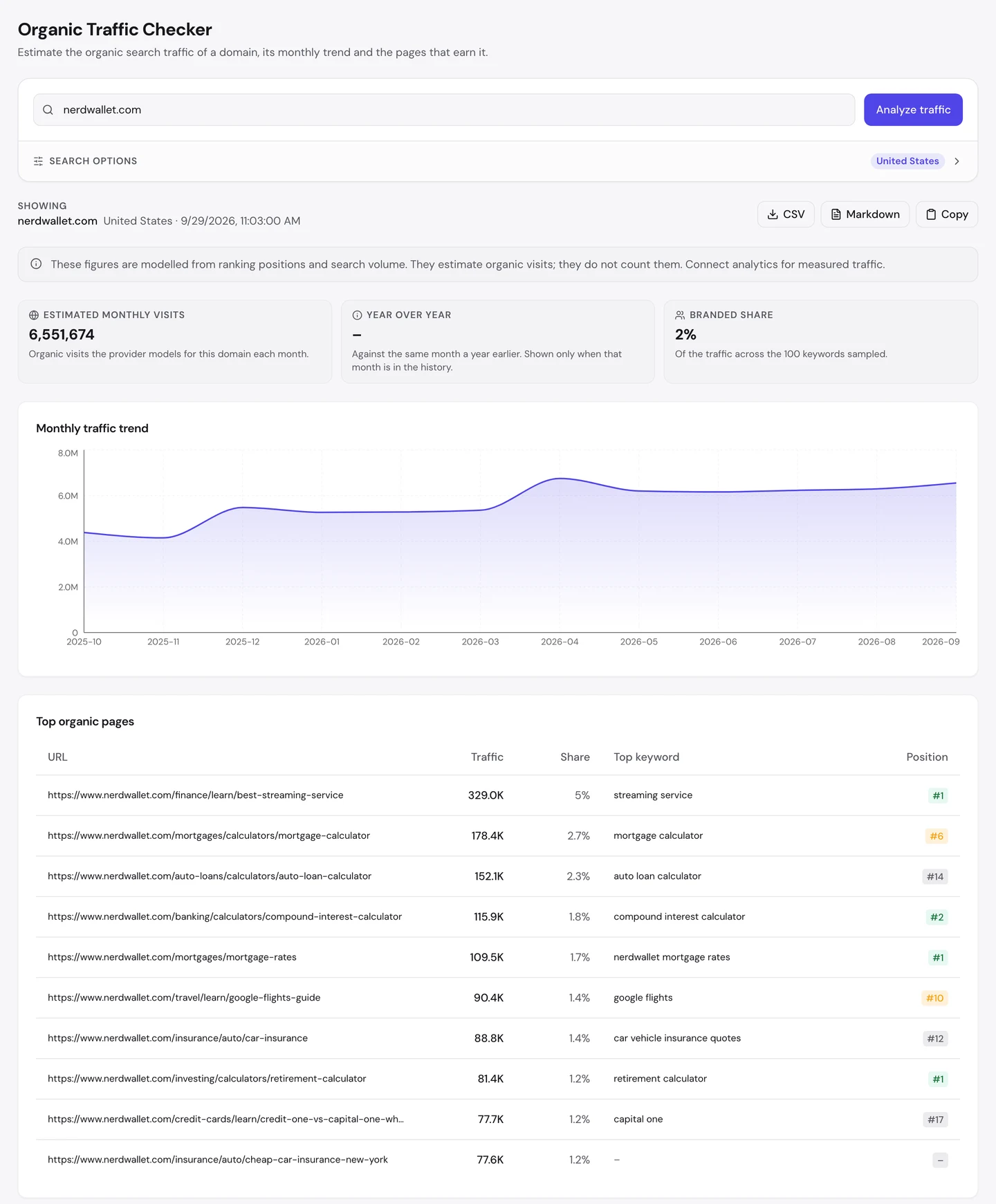Viewport: 996px width, 1204px height.
Task: Click the #12 badge for car vehicle insurance quotes
Action: coord(935,1039)
